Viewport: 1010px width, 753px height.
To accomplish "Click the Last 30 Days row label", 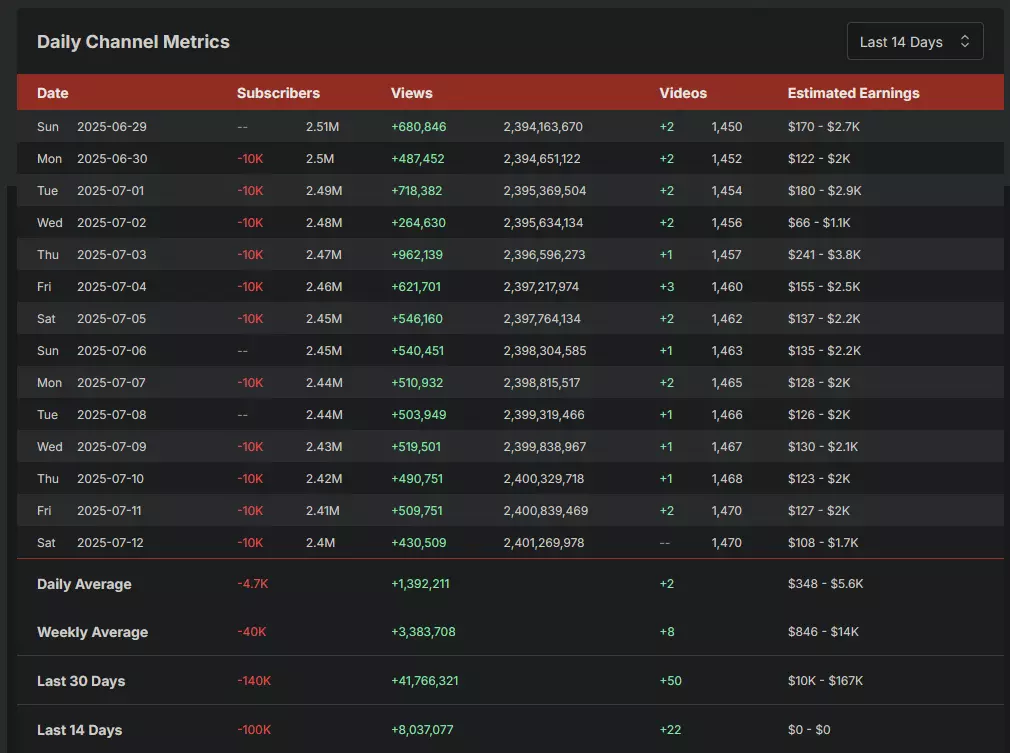I will (x=81, y=681).
